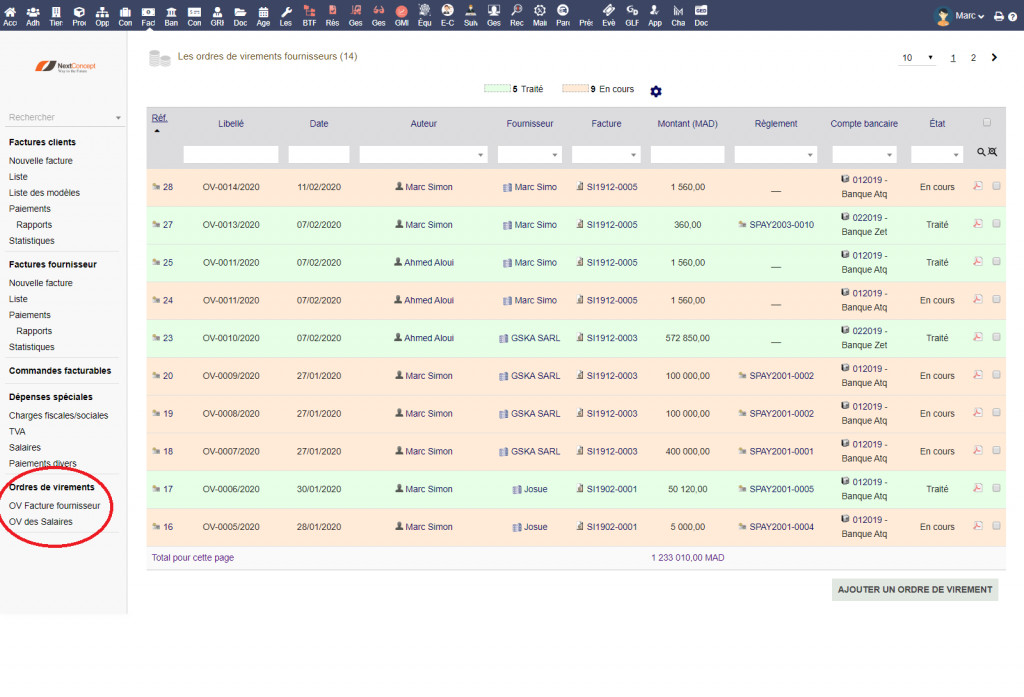This screenshot has height=697, width=1024.
Task: Clear filters with the crossed magnifier icon
Action: click(x=993, y=153)
